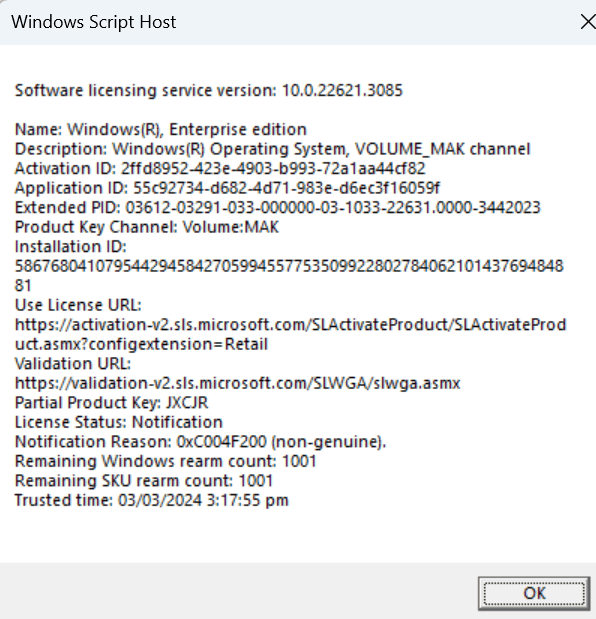
Task: Click the OK button
Action: point(534,593)
